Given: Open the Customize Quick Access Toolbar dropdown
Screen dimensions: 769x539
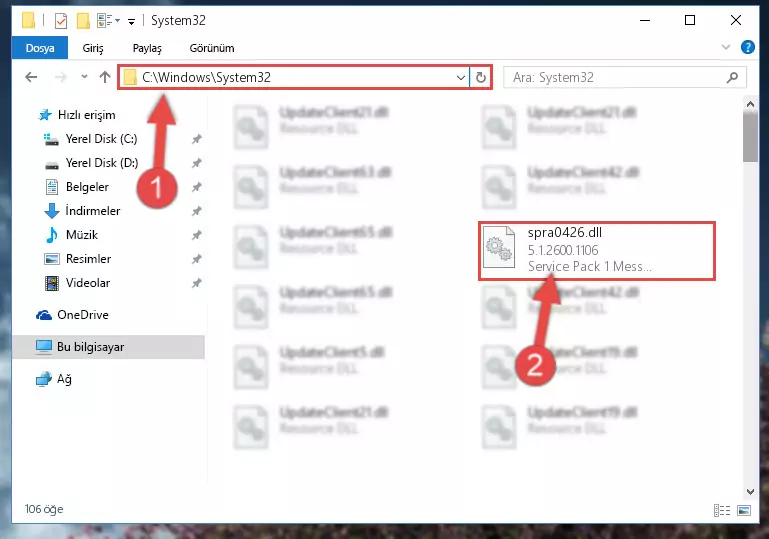Looking at the screenshot, I should click(131, 21).
